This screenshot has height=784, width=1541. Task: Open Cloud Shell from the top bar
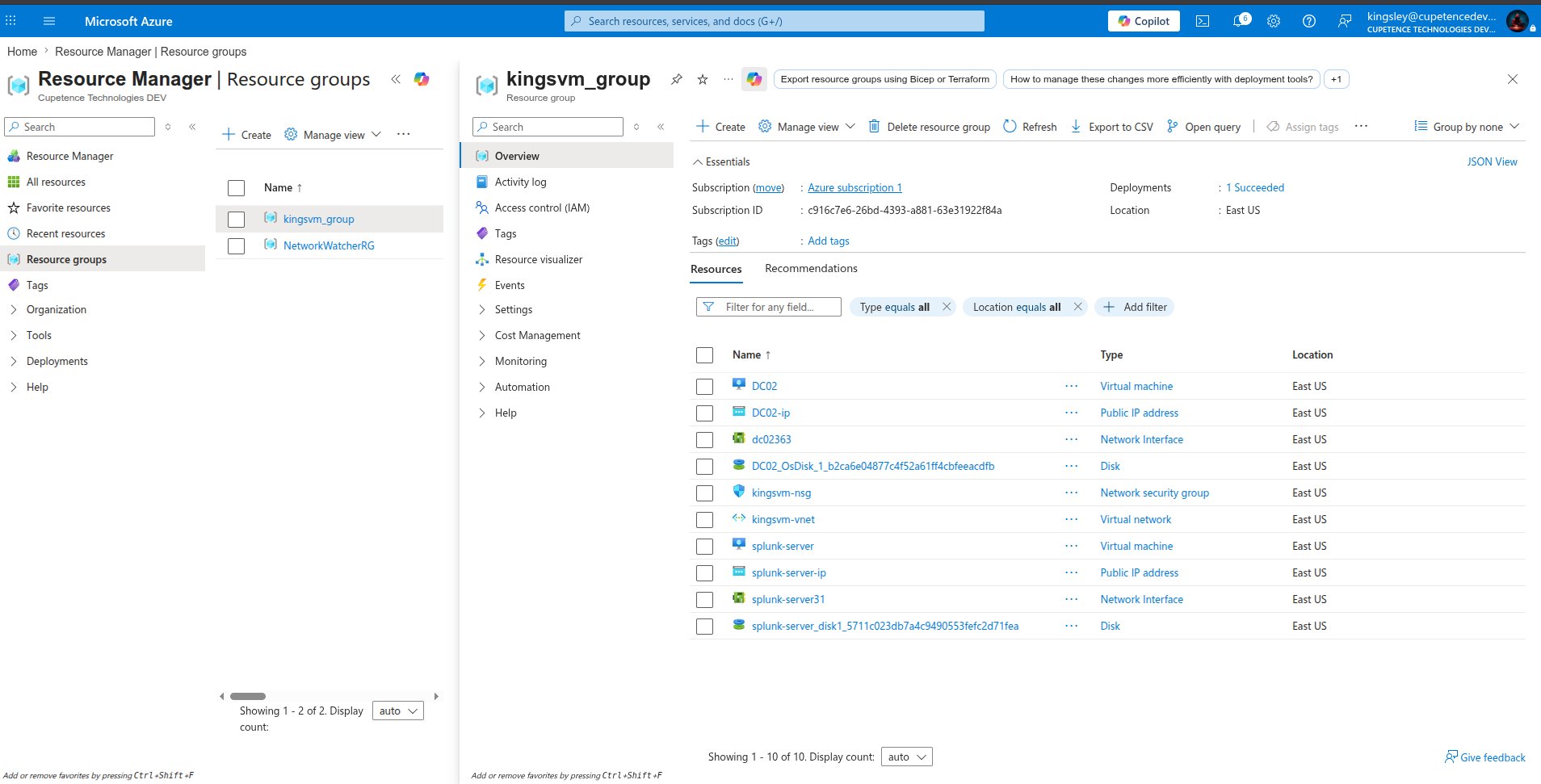pos(1203,21)
